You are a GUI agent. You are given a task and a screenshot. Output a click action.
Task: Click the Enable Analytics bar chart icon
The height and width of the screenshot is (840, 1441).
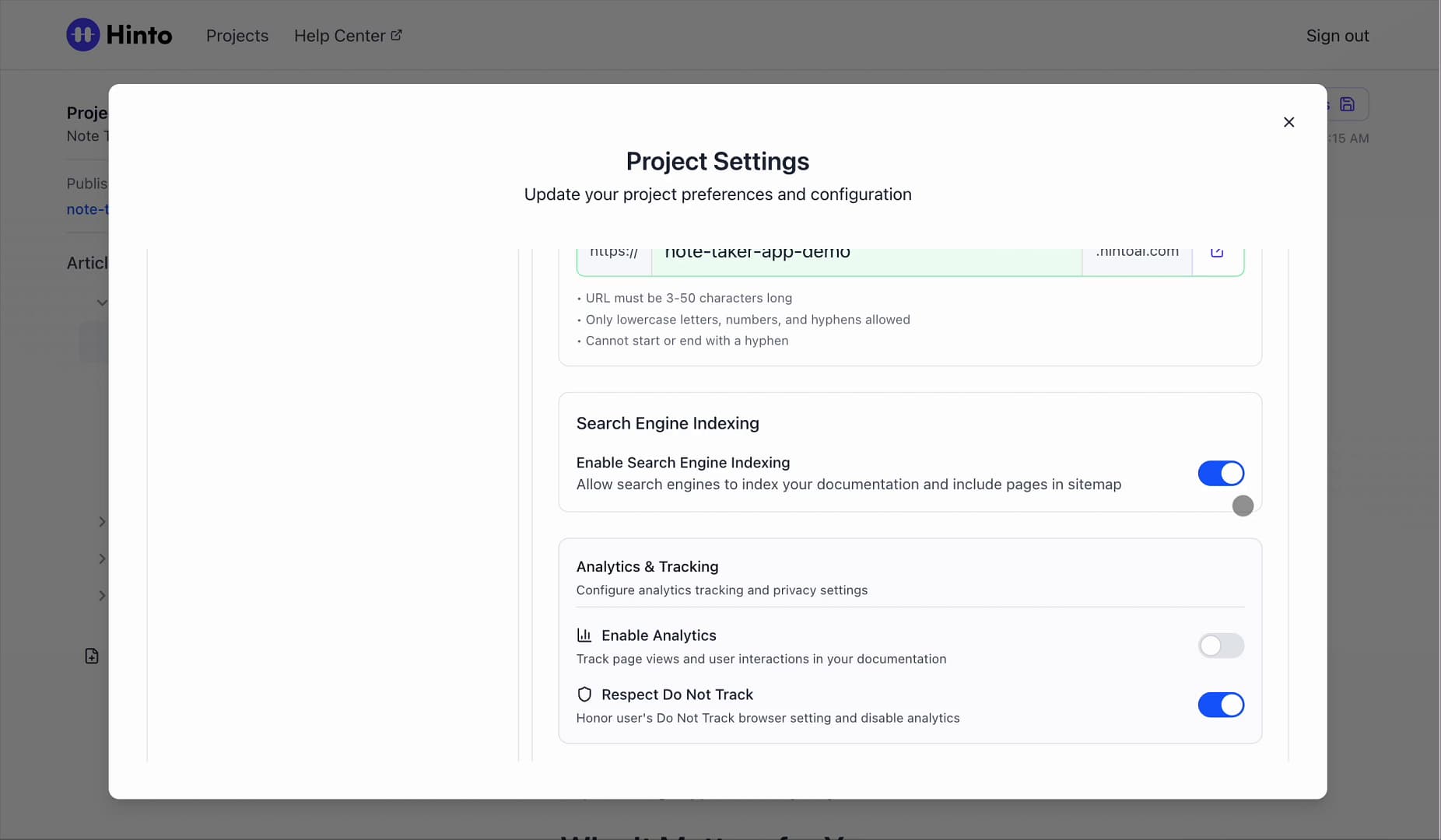[584, 635]
